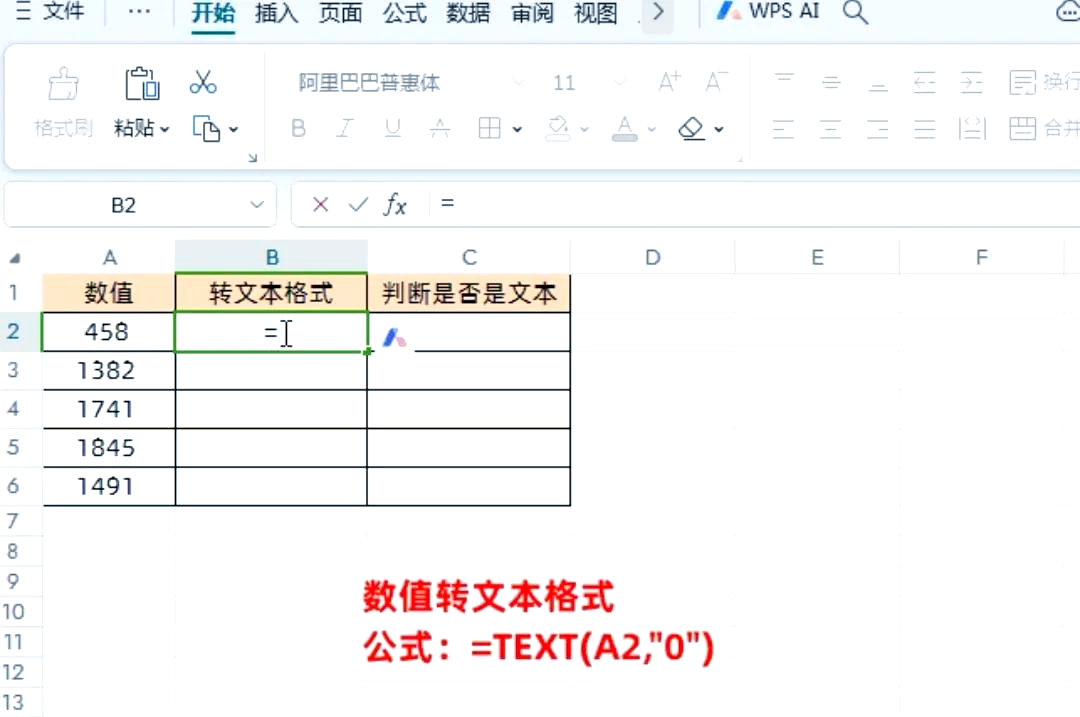Viewport: 1080px width, 717px height.
Task: Click the search magnifier icon
Action: 855,12
